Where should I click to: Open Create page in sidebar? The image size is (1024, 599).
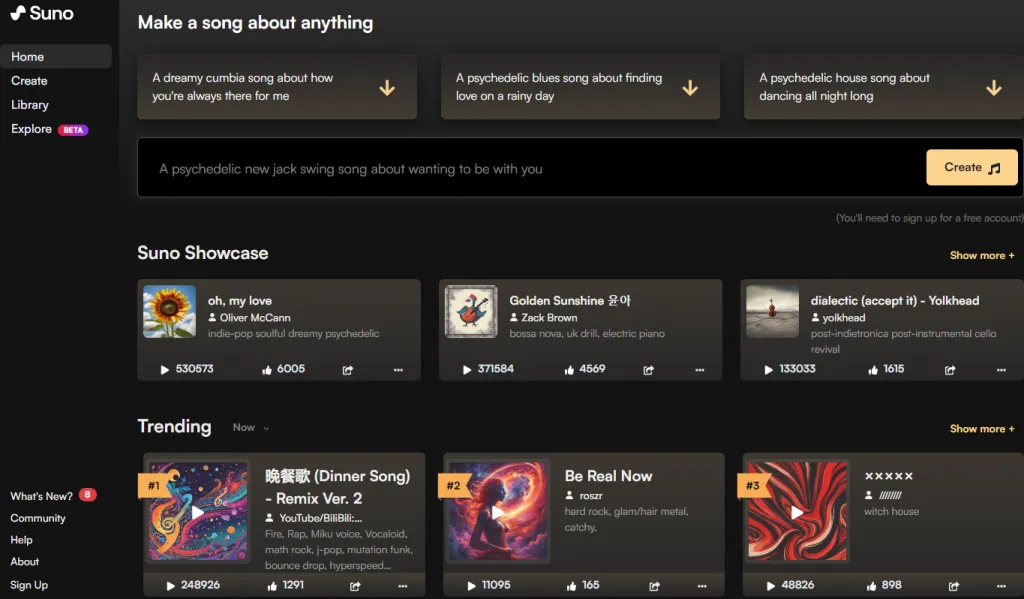point(29,81)
